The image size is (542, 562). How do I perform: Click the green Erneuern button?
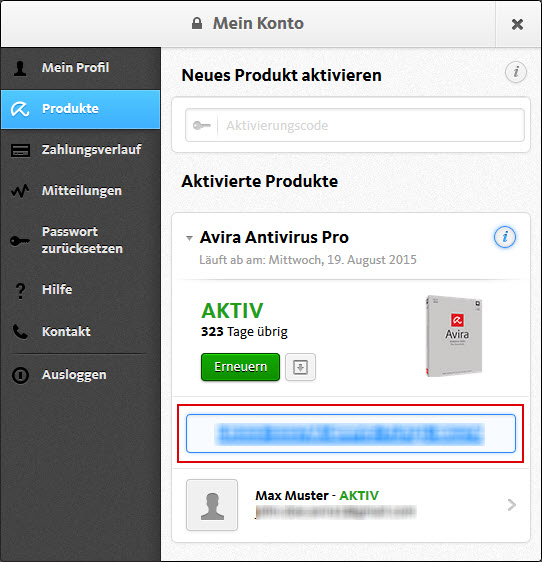coord(240,367)
